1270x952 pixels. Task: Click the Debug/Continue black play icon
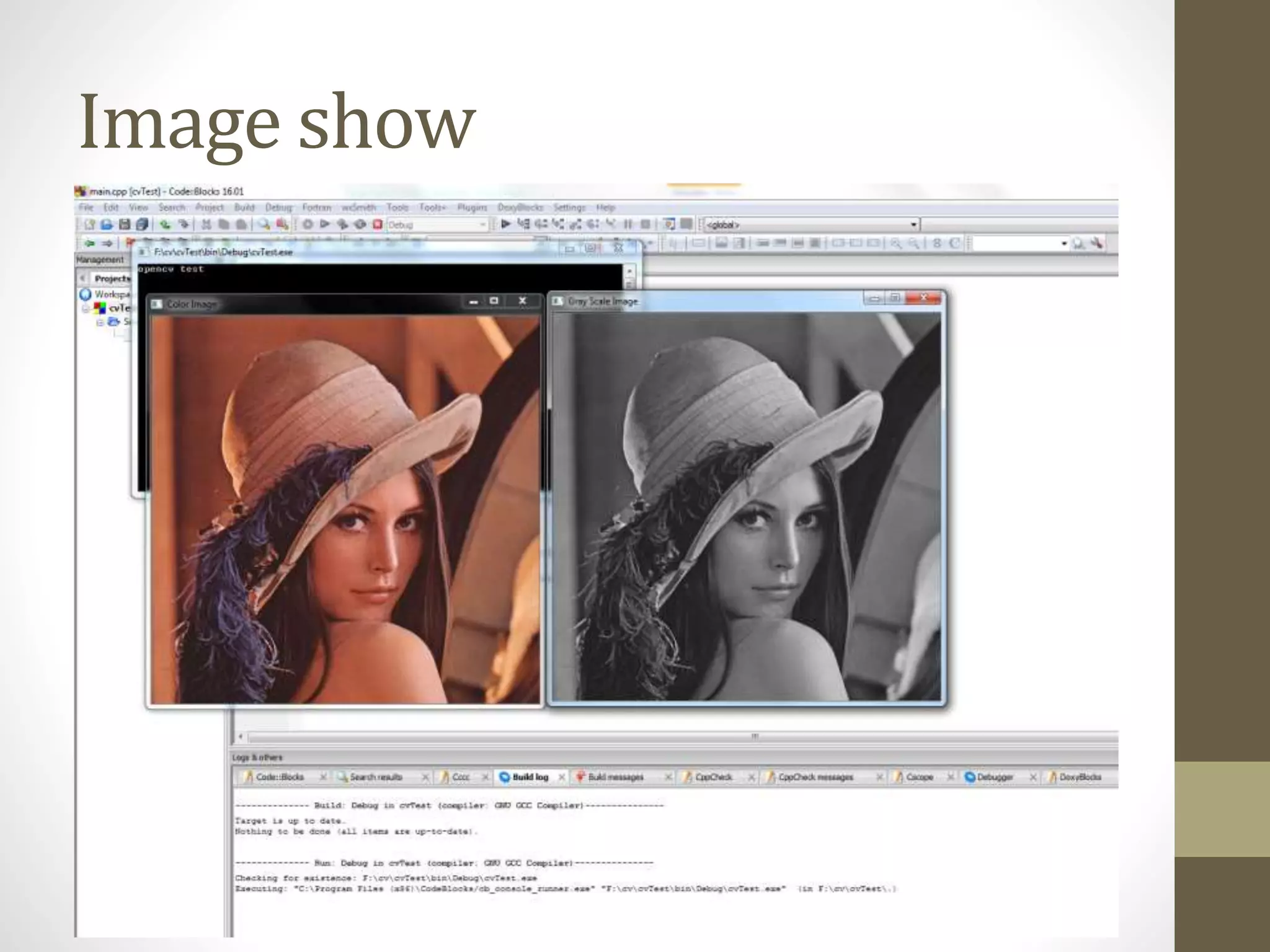point(505,224)
